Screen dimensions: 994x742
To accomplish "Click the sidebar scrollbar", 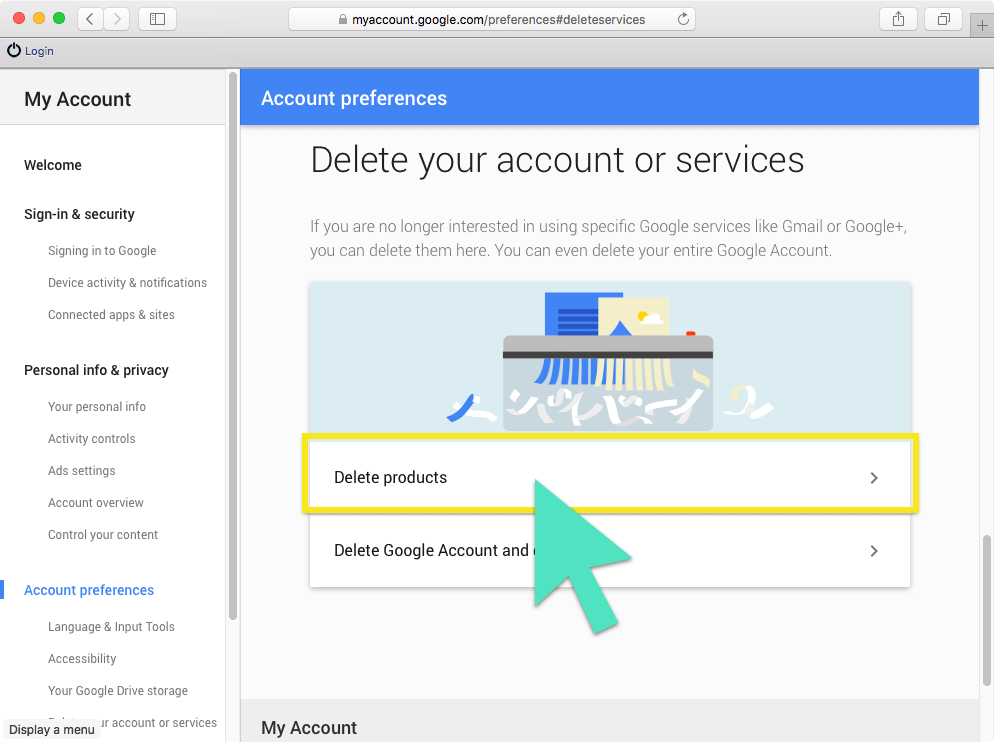I will click(x=233, y=346).
